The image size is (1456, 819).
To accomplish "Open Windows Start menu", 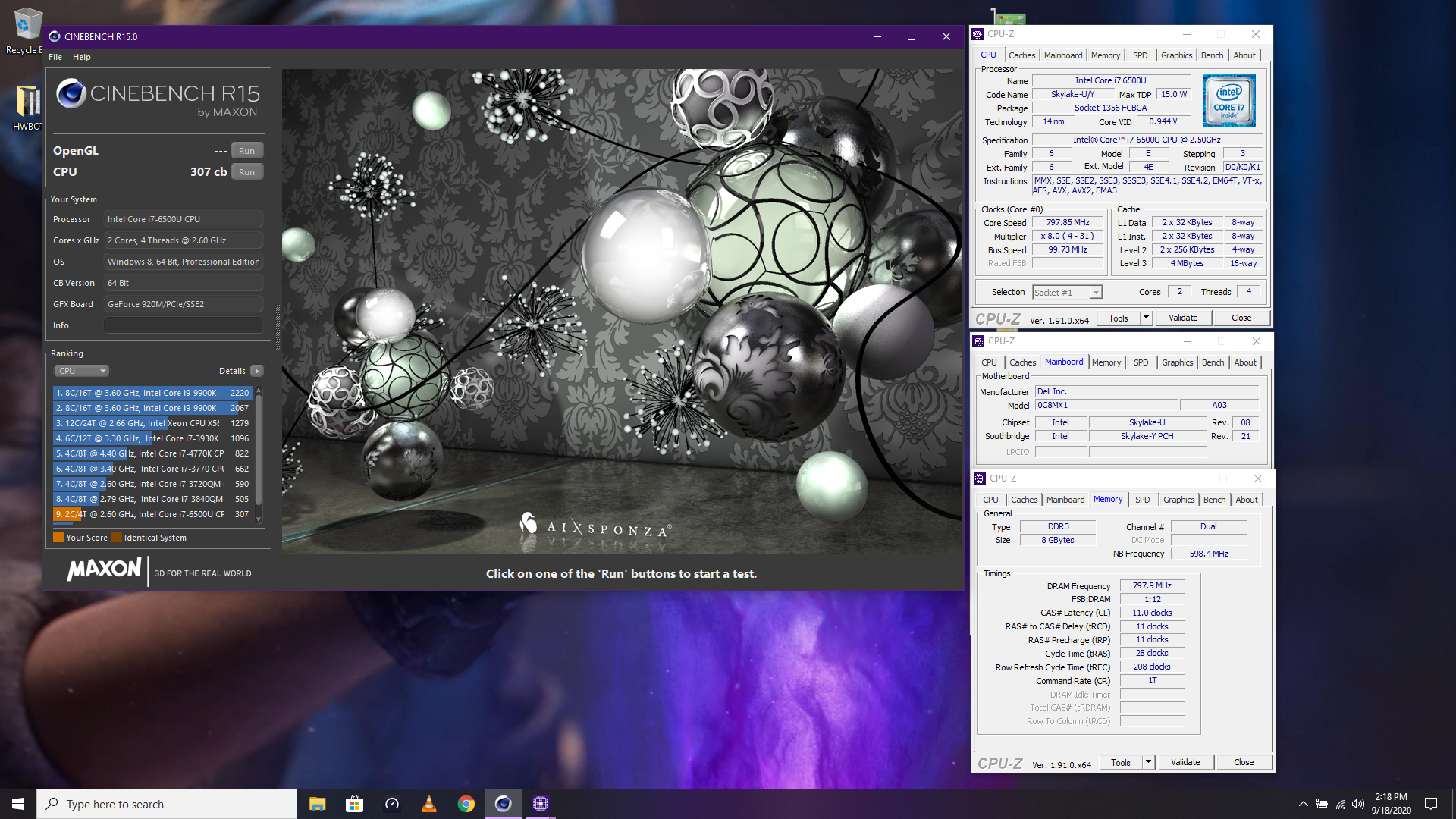I will click(x=18, y=804).
